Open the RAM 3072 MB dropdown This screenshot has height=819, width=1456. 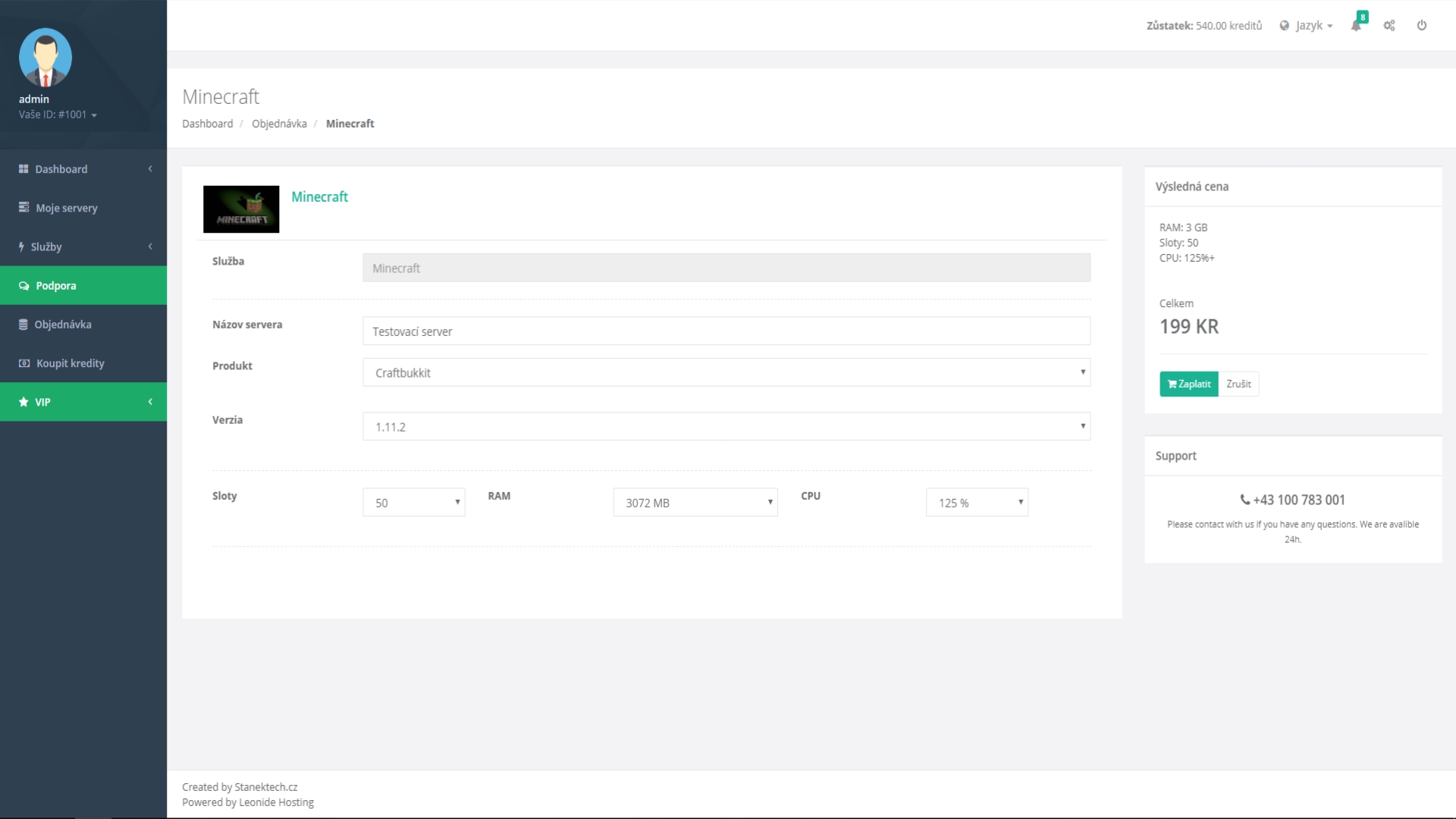[695, 503]
